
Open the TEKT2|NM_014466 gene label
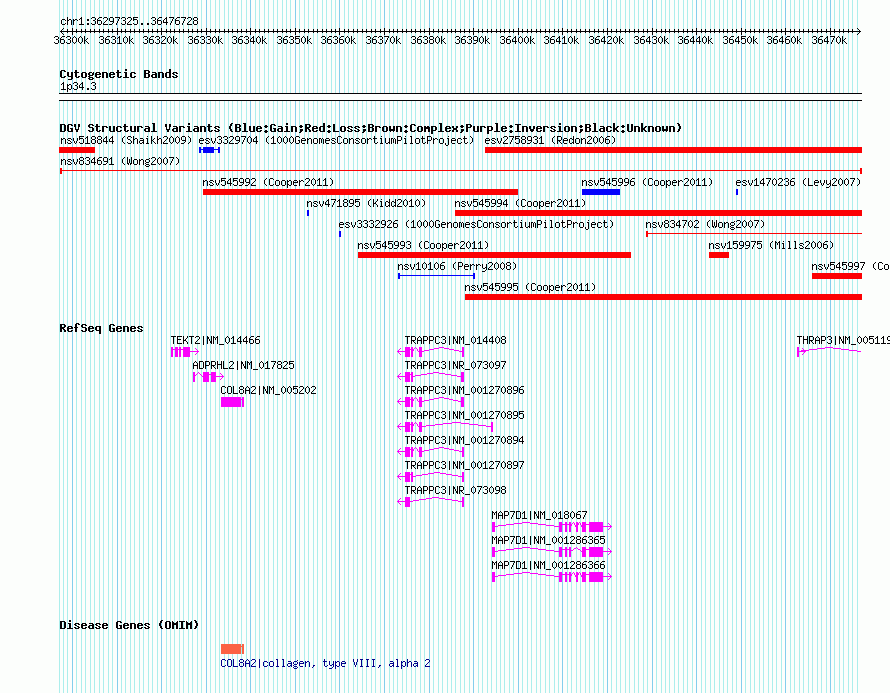tap(215, 341)
